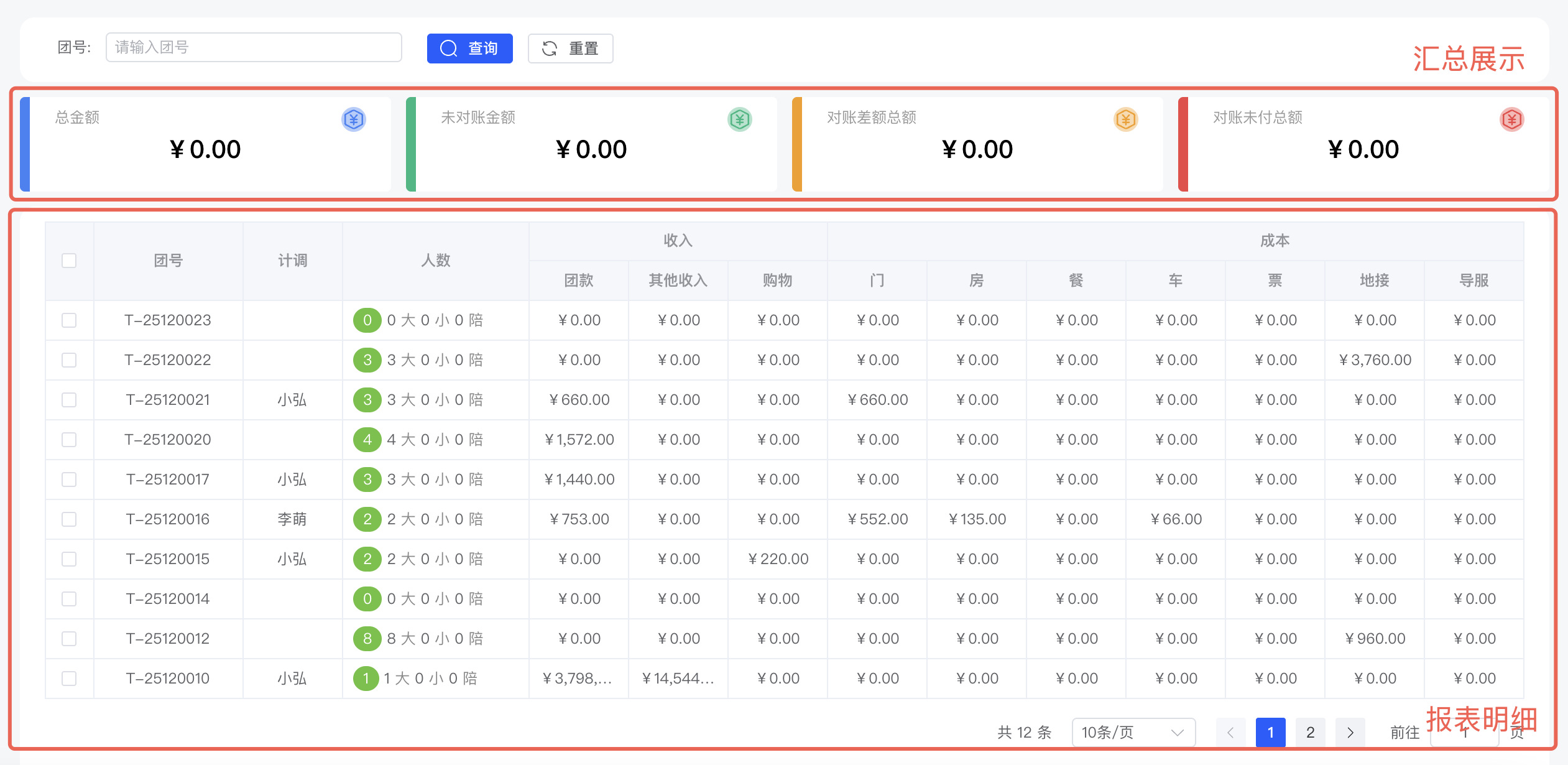Click the 查询 search button
Screen dimensions: 1568x765
click(470, 48)
